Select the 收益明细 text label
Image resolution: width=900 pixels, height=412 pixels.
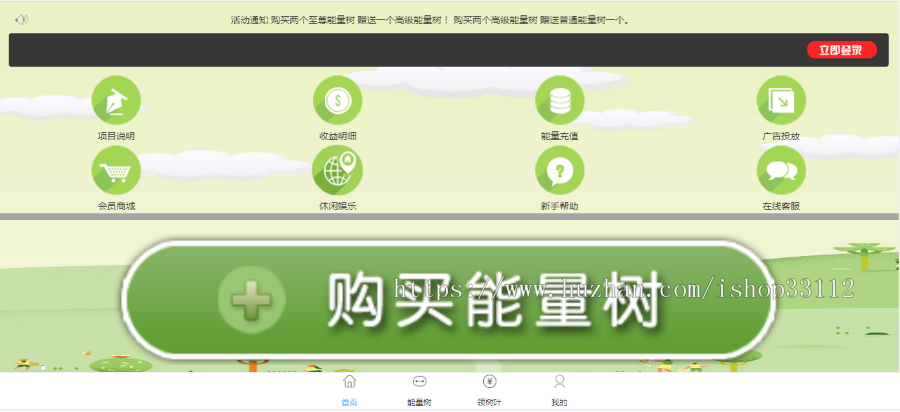tap(338, 136)
